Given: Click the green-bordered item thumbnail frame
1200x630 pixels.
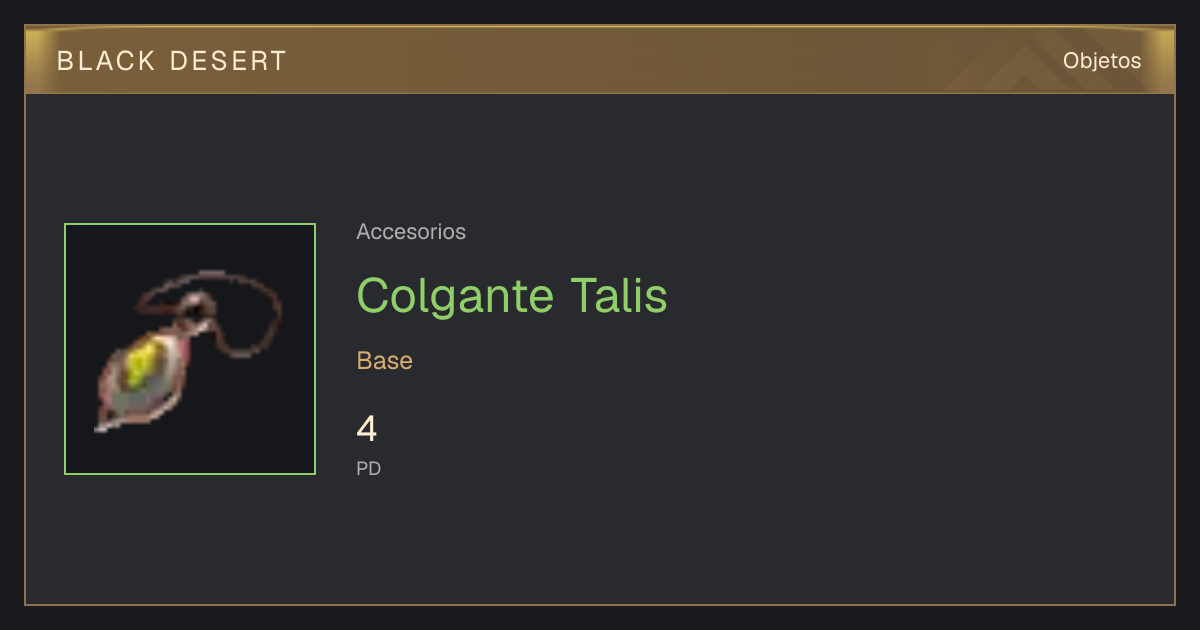Looking at the screenshot, I should tap(190, 349).
